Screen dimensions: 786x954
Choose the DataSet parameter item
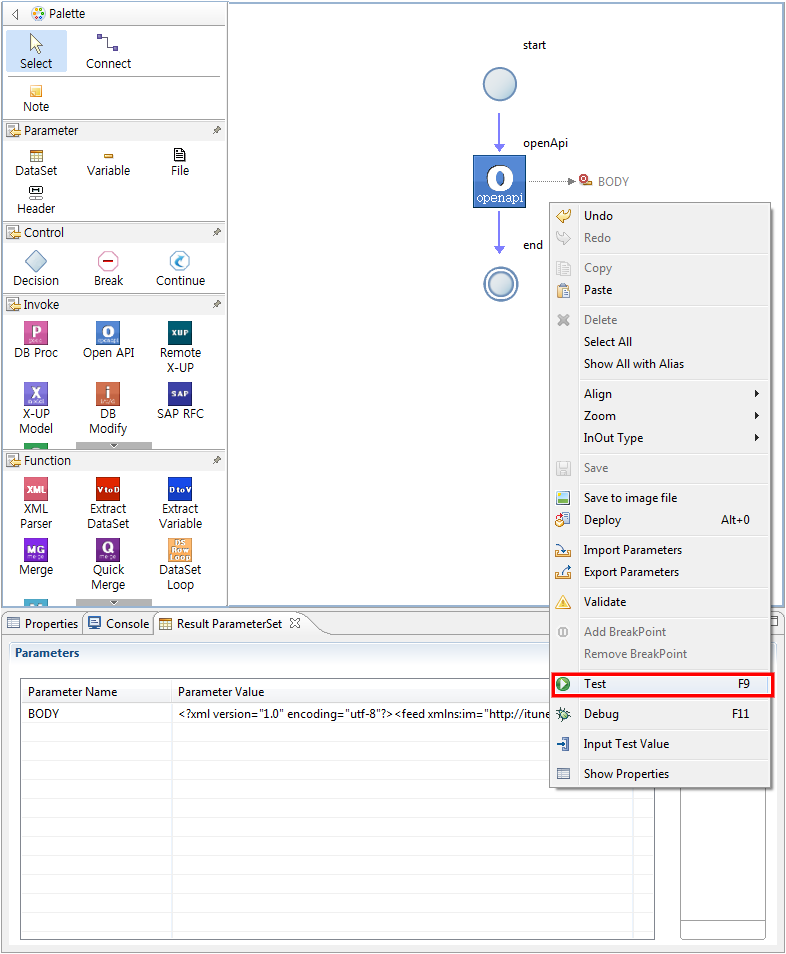(36, 162)
